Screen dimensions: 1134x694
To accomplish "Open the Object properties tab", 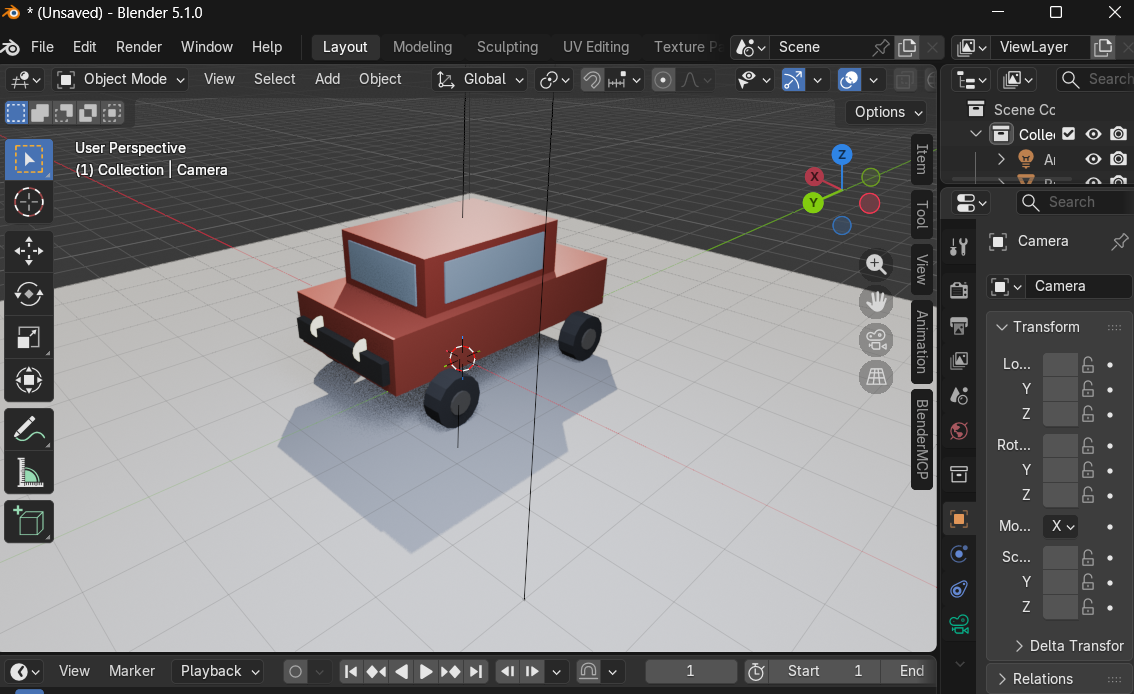I will coord(959,518).
